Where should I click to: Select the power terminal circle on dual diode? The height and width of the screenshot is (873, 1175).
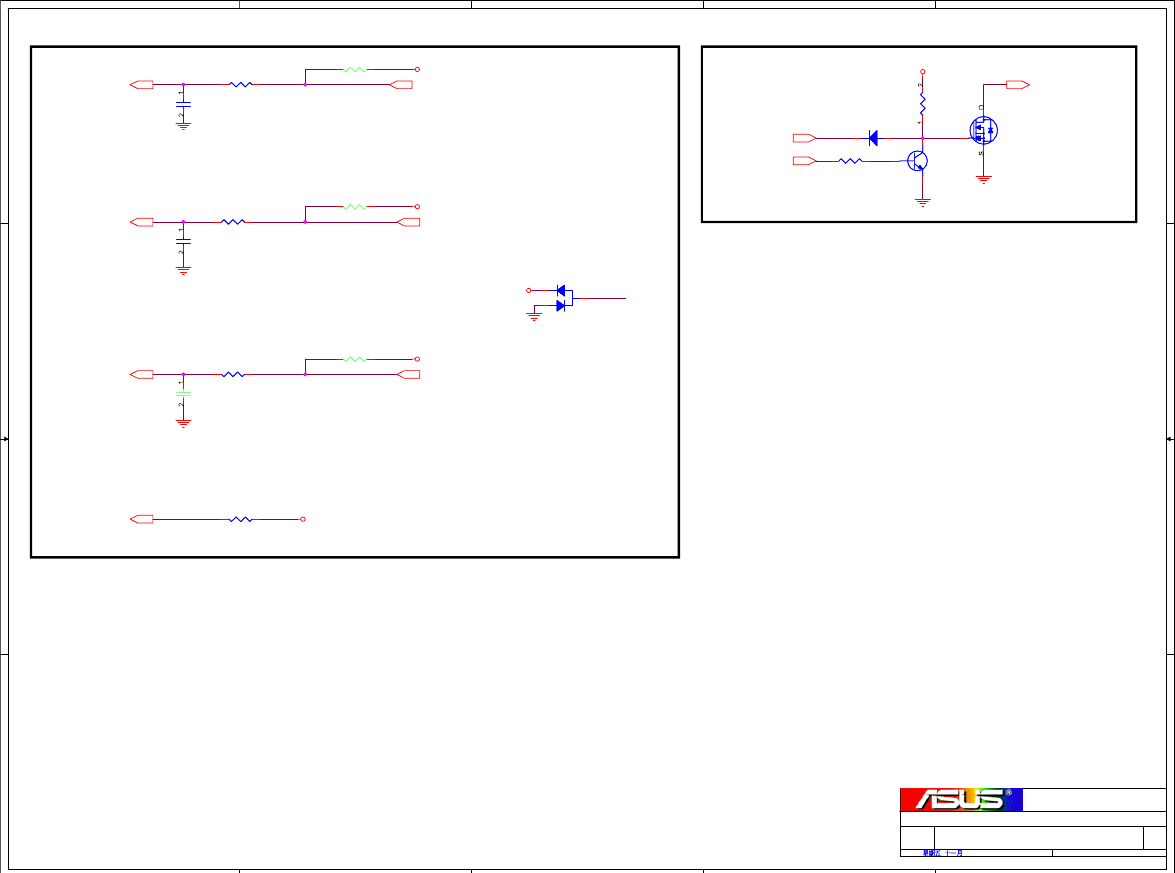point(528,290)
